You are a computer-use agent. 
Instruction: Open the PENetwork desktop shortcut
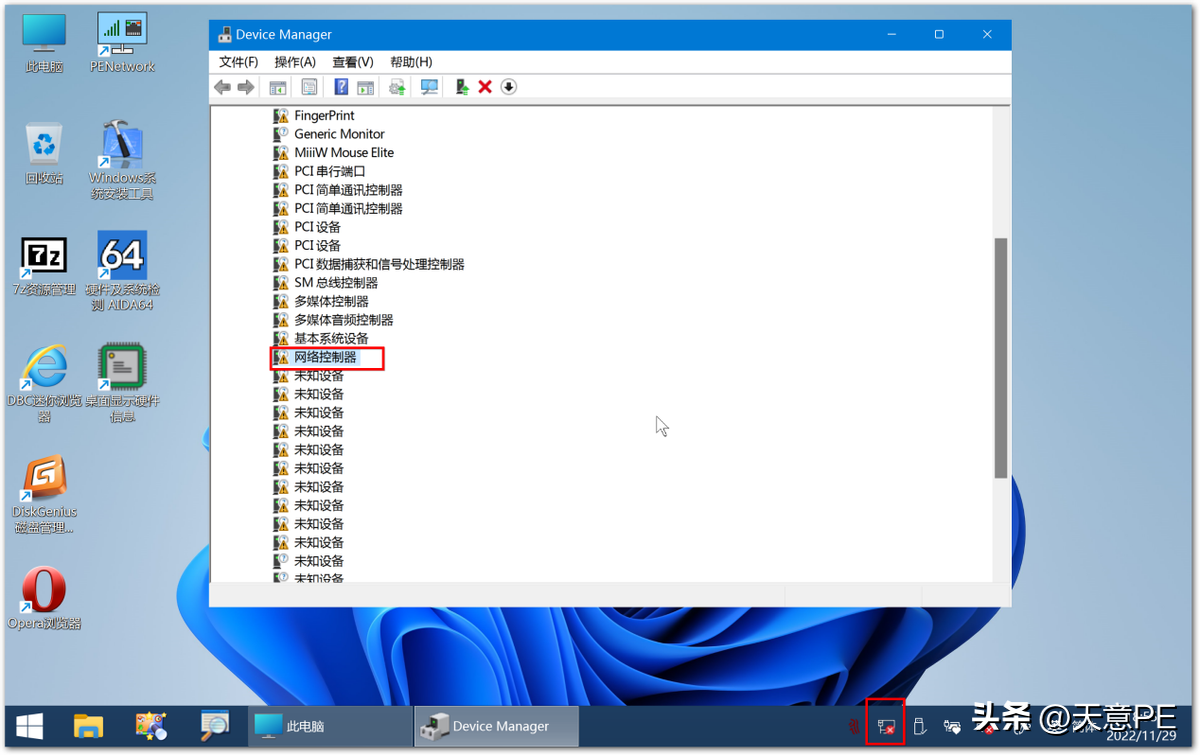[122, 42]
